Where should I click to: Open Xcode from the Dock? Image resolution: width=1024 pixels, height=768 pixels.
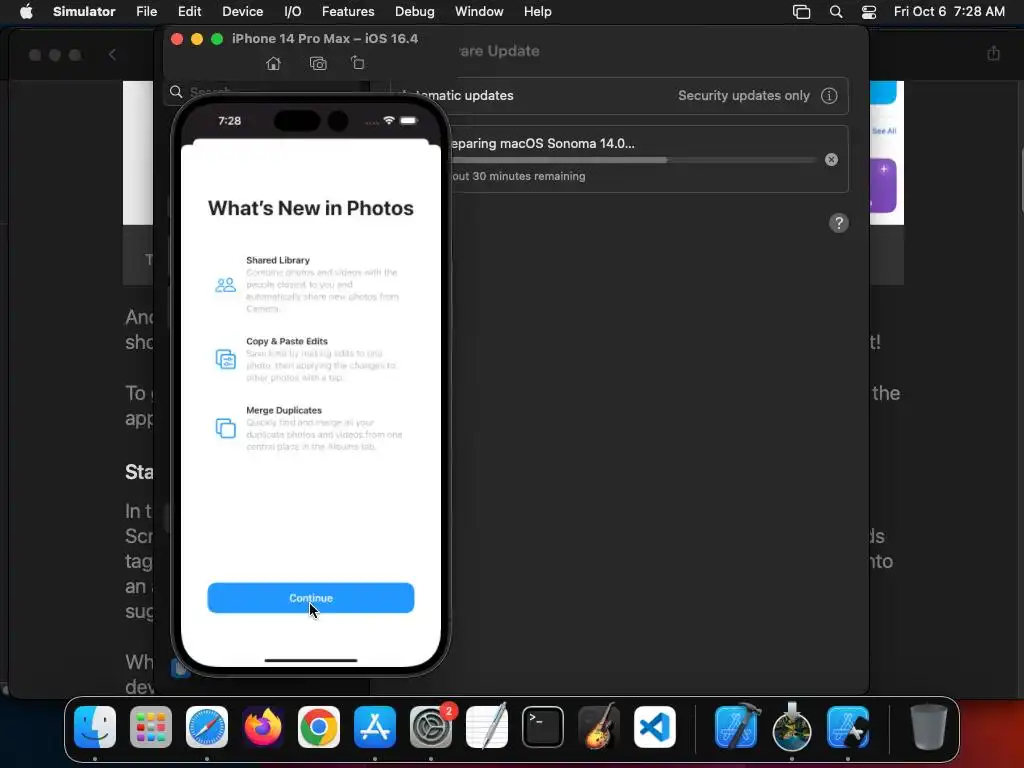click(x=737, y=727)
